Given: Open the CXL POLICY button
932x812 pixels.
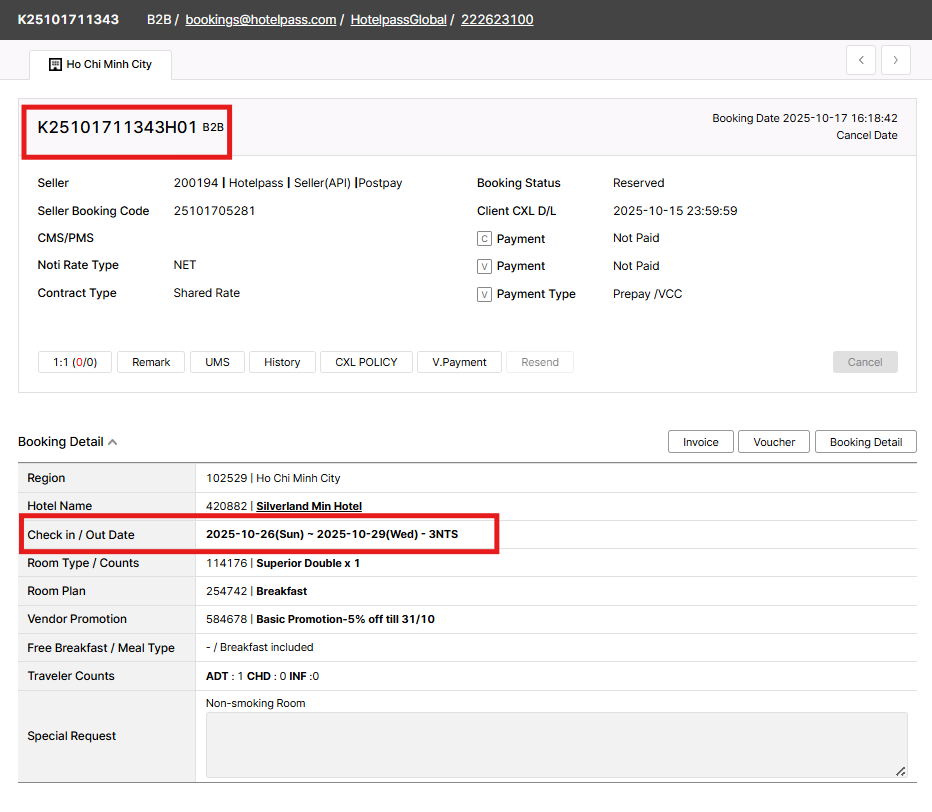Looking at the screenshot, I should coord(366,362).
